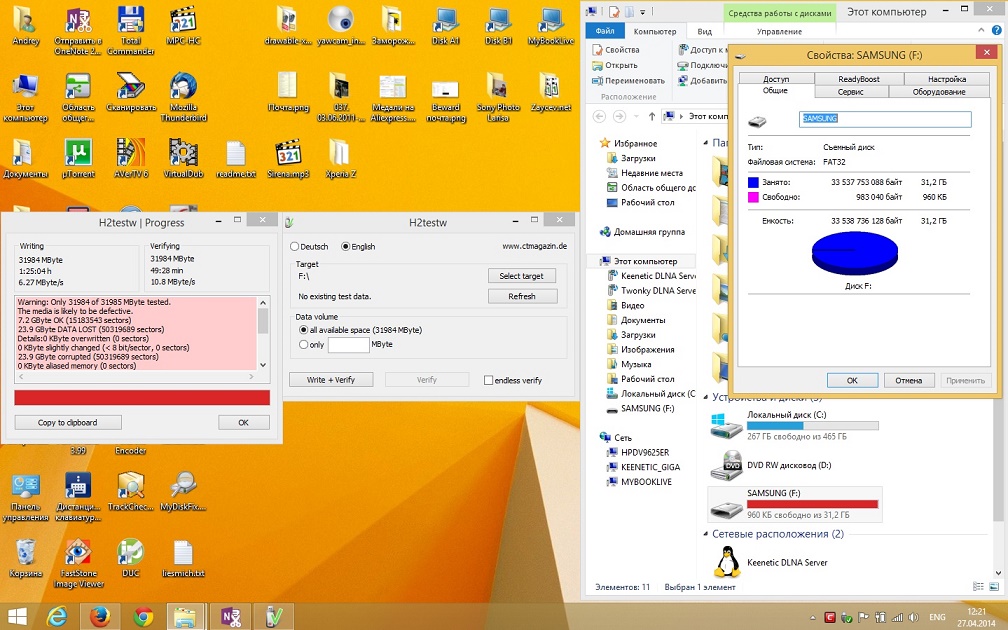Open FastStone Image Viewer shortcut
The height and width of the screenshot is (630, 1008).
[78, 563]
